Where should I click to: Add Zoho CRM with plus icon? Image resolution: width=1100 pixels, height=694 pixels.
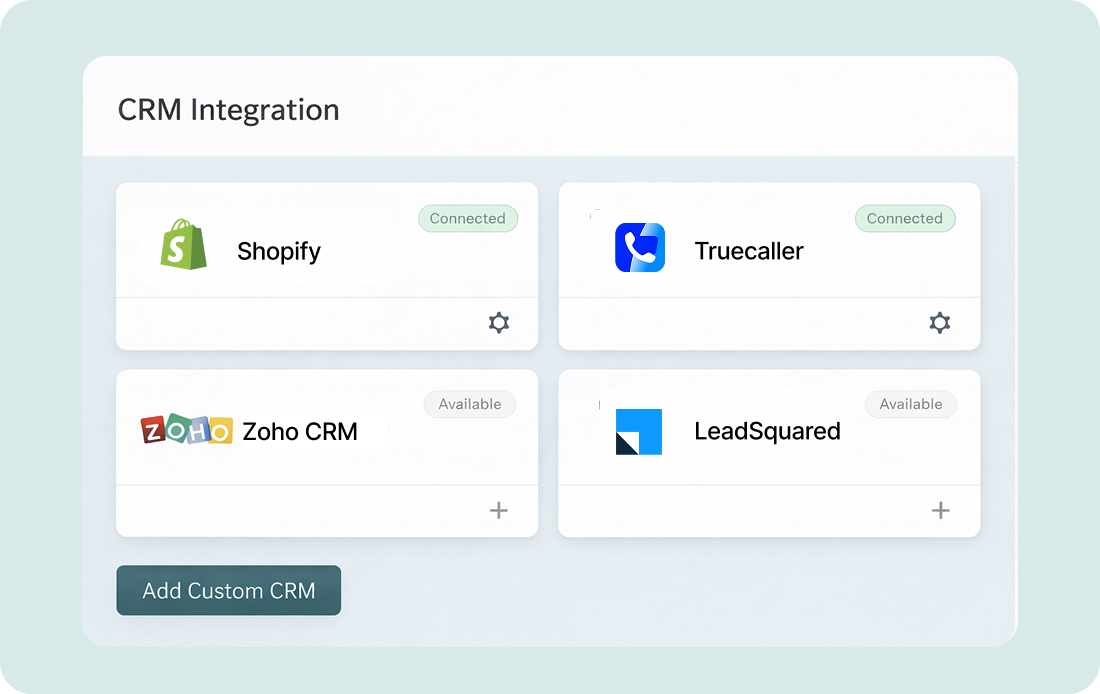click(499, 510)
